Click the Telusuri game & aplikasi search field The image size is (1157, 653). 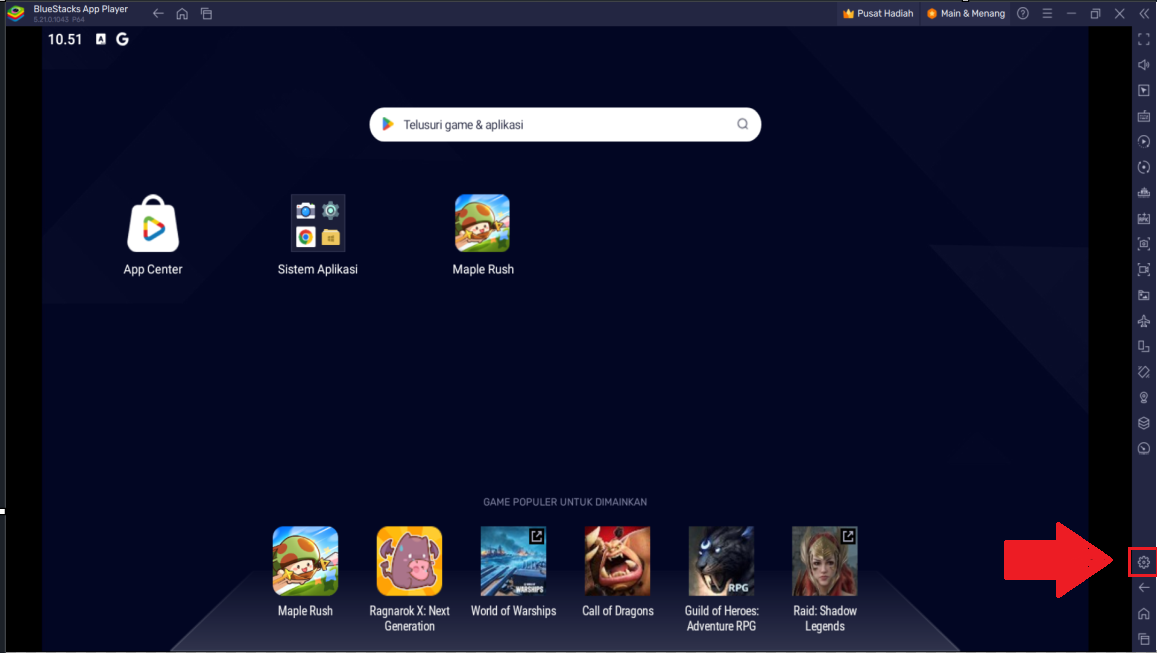(x=565, y=125)
